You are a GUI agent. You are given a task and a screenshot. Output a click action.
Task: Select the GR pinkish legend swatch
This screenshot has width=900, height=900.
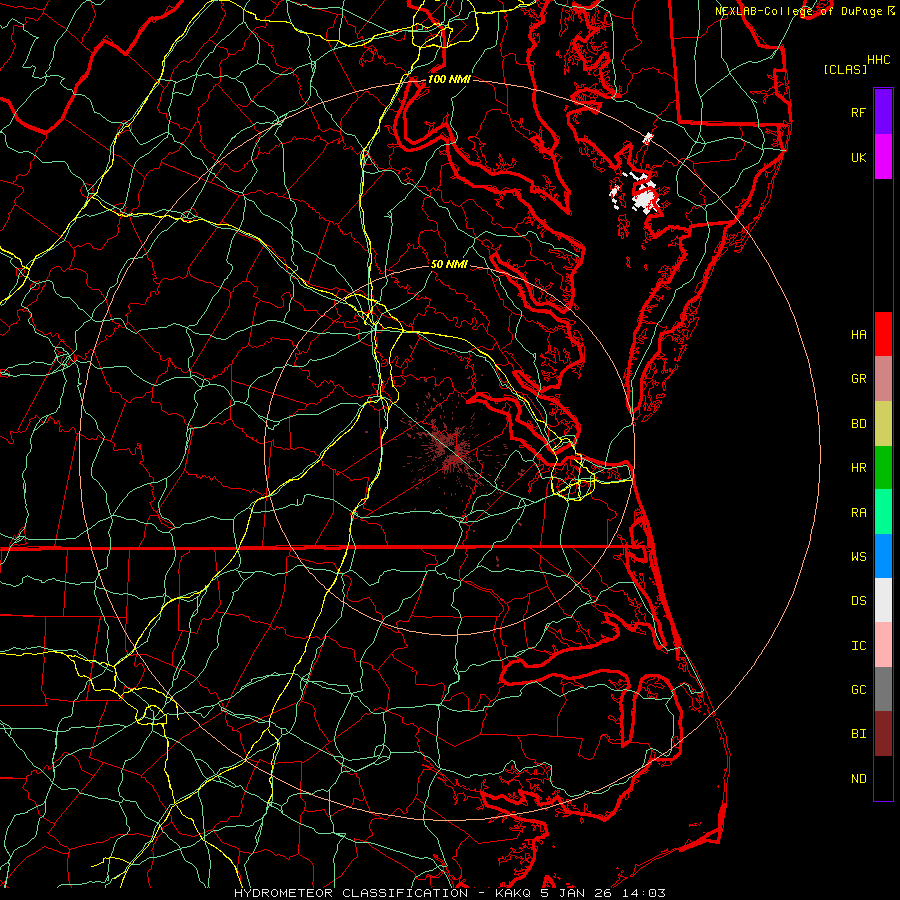(x=883, y=379)
